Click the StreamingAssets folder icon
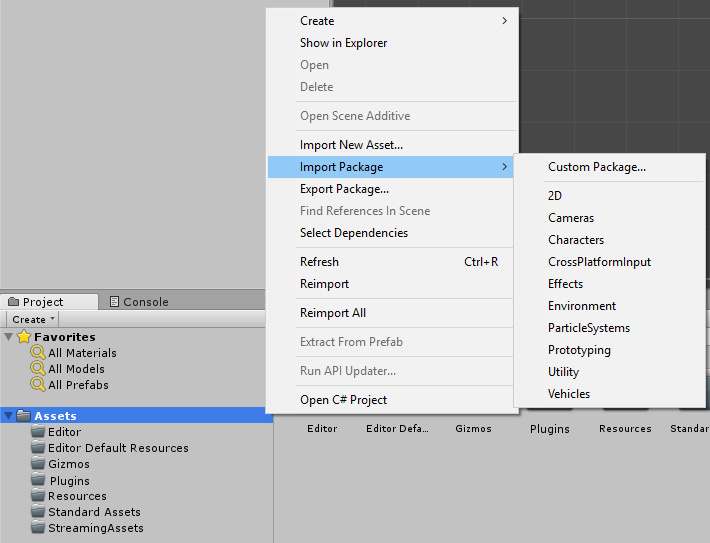710x543 pixels. 38,528
